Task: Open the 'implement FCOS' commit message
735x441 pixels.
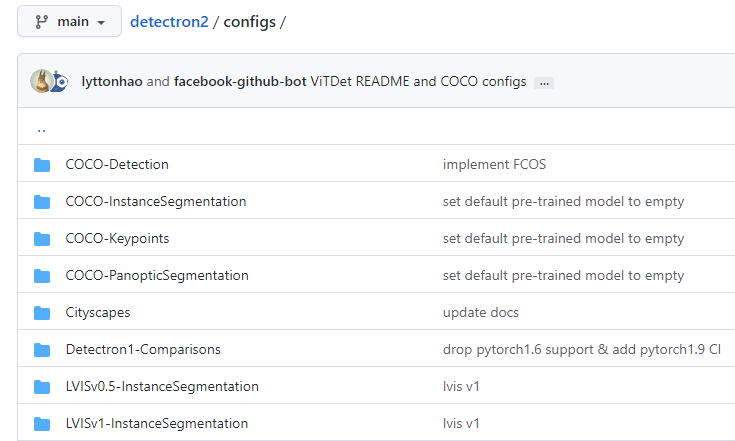Action: click(x=494, y=165)
